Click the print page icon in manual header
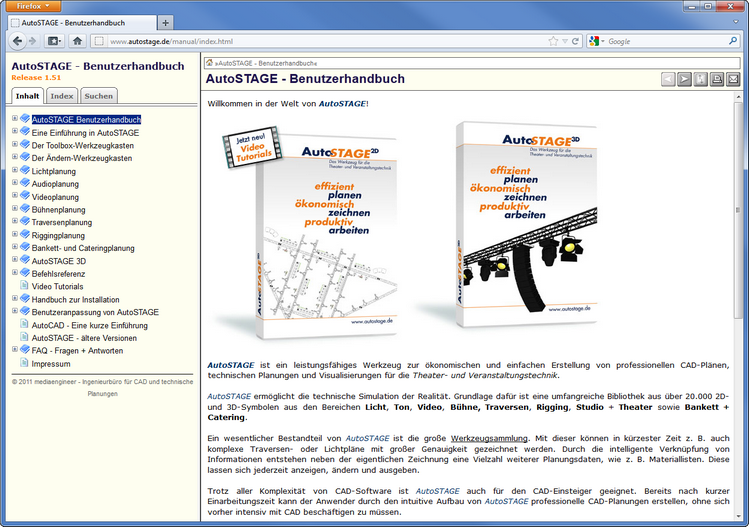 (x=717, y=79)
